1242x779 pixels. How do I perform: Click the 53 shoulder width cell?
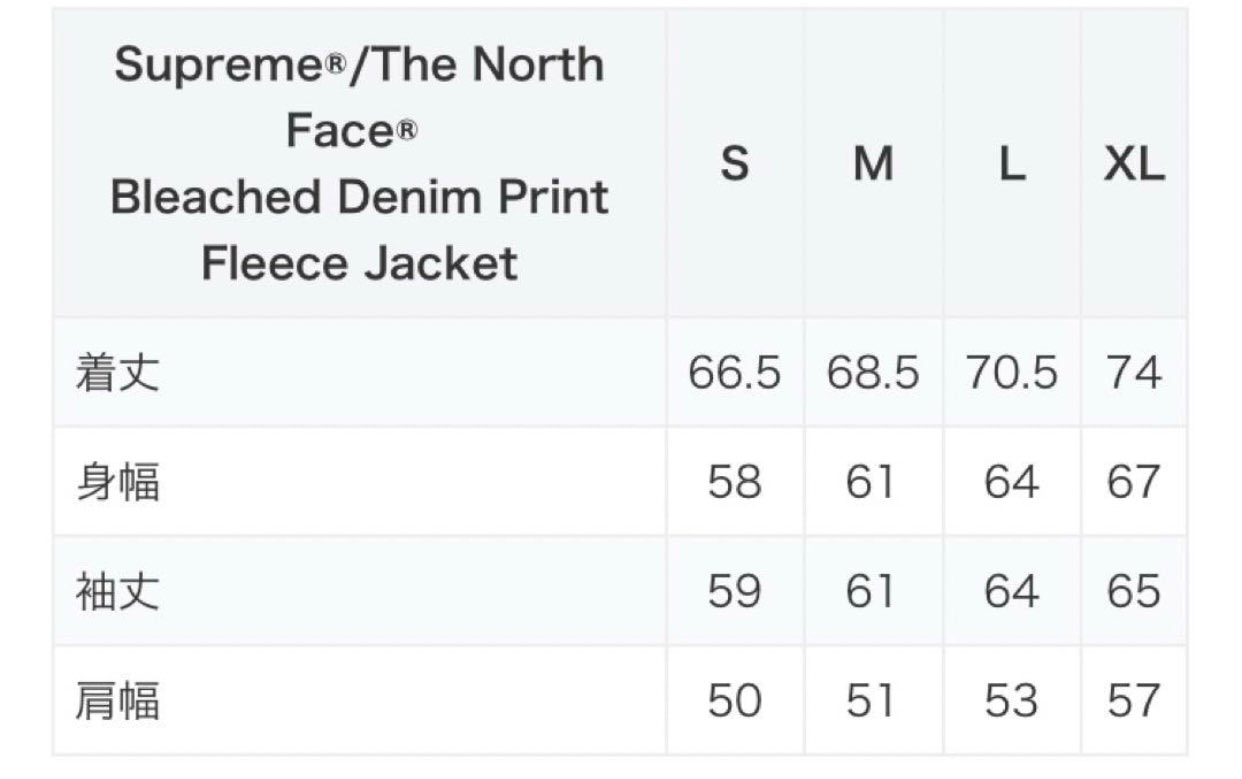(x=1012, y=701)
